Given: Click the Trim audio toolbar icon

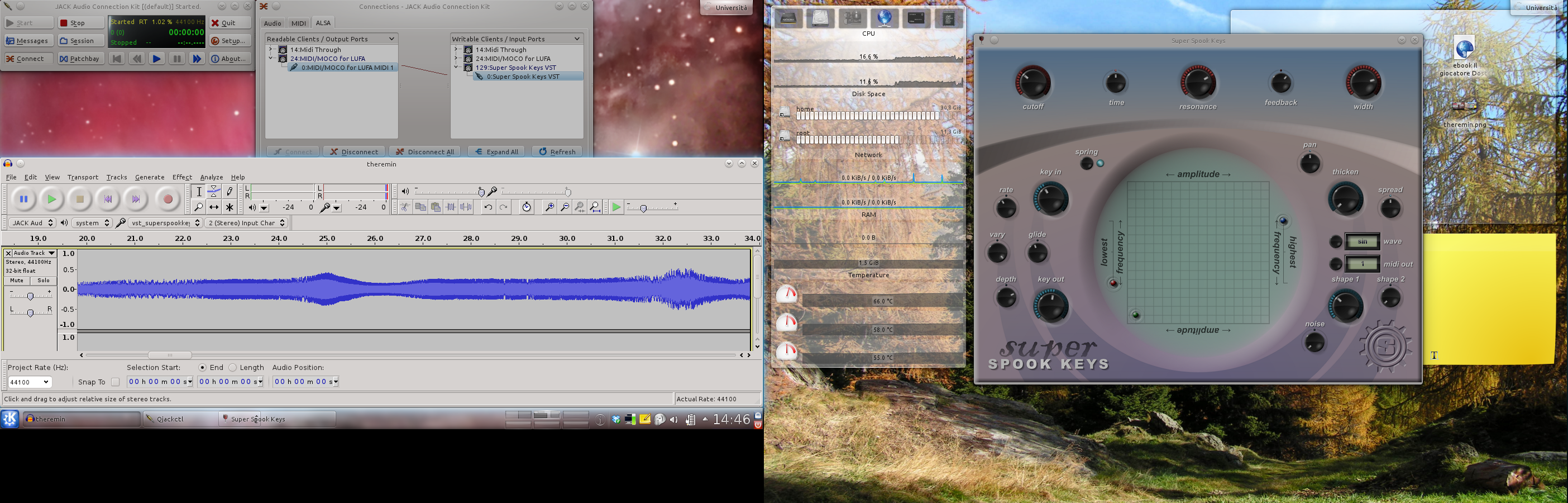Looking at the screenshot, I should [x=451, y=208].
